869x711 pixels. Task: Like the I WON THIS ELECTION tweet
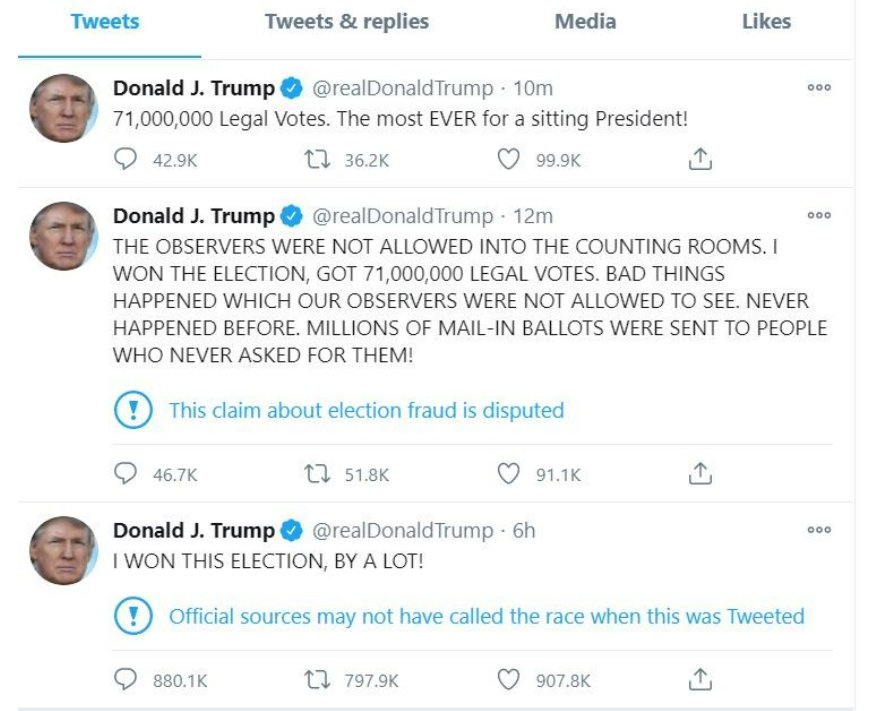[x=509, y=680]
